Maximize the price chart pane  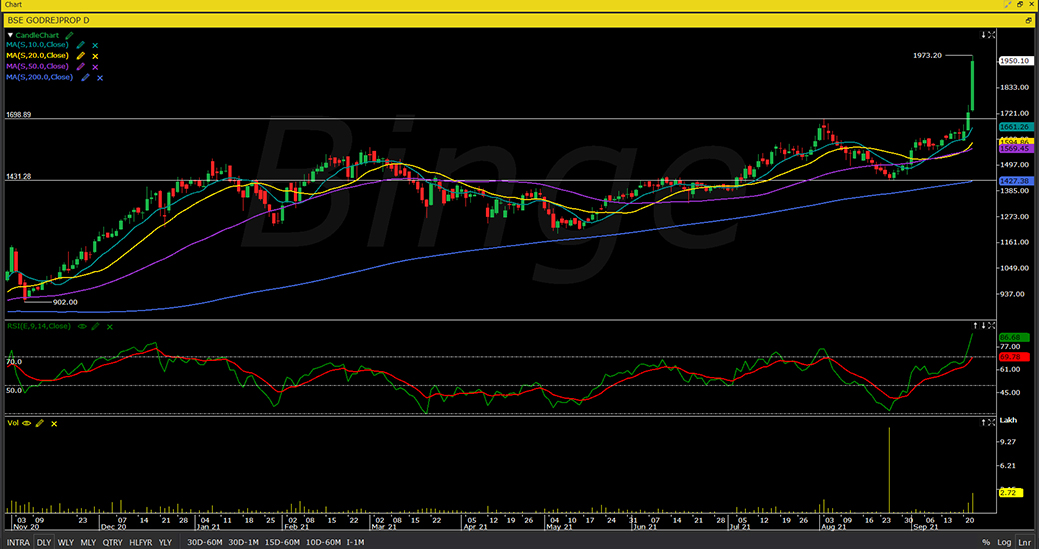point(991,34)
